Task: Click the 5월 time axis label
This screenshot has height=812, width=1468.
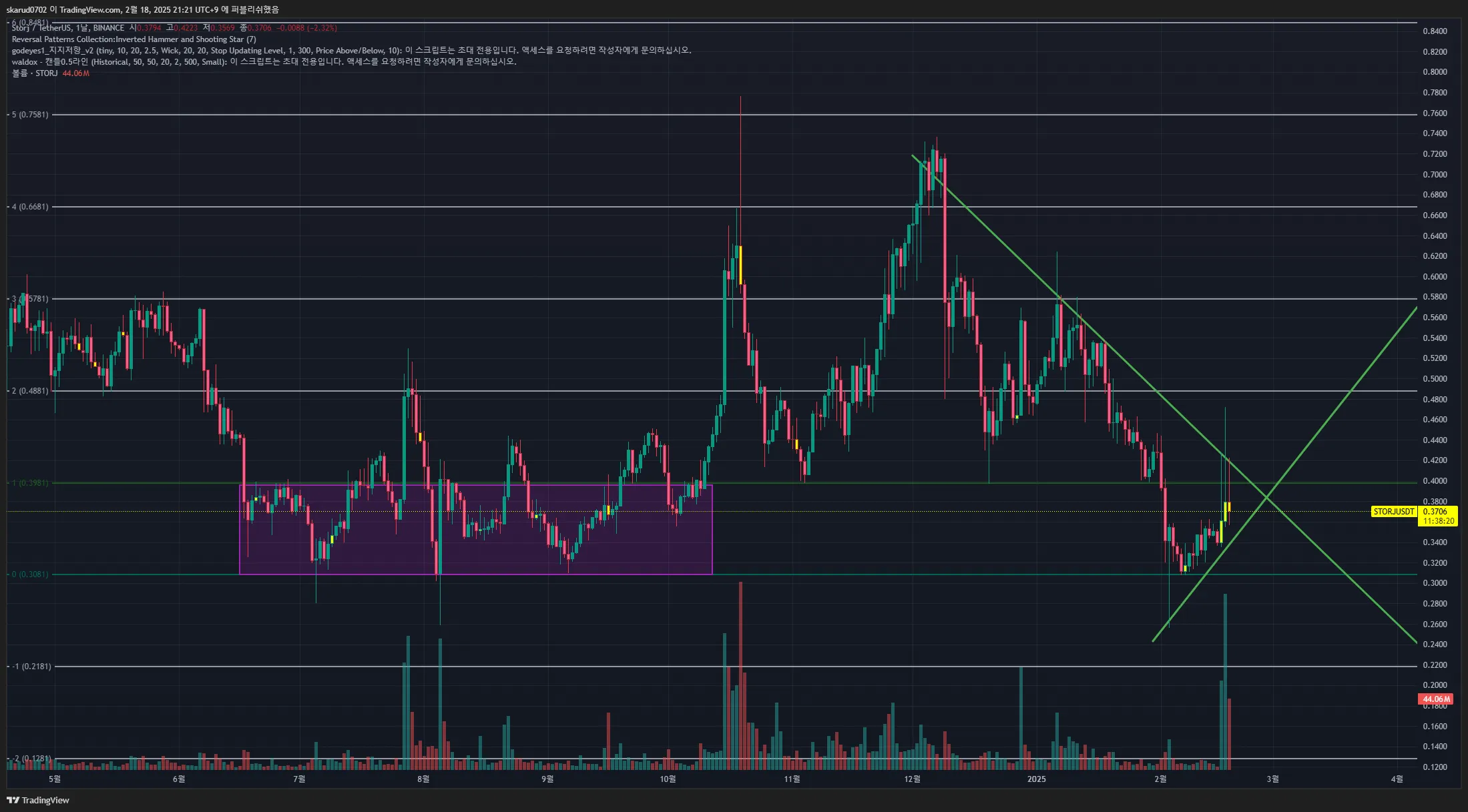Action: click(55, 779)
